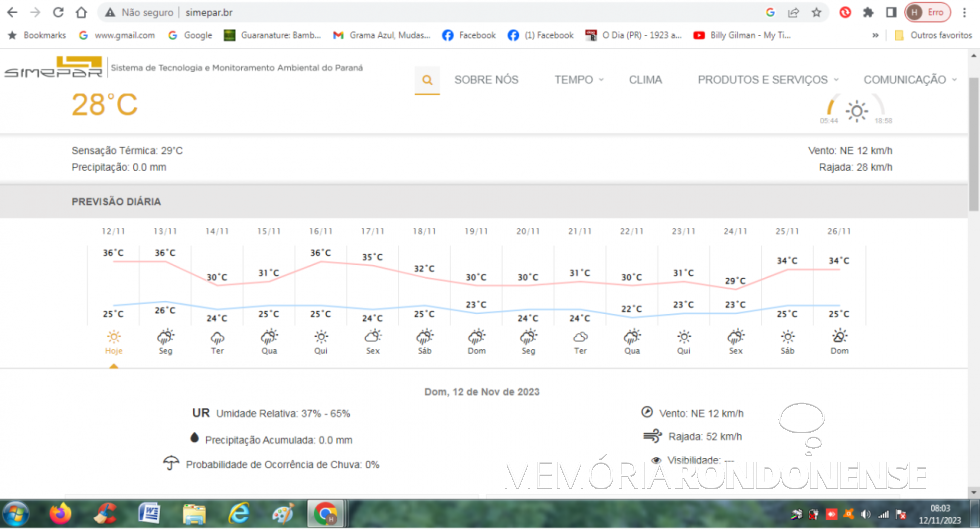Open Firefox from the taskbar
Image resolution: width=980 pixels, height=530 pixels.
(x=60, y=514)
